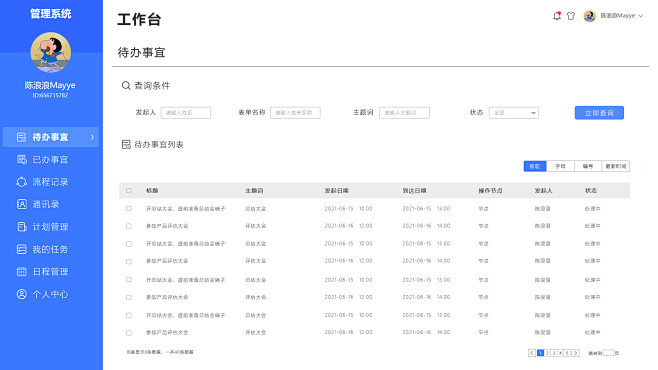Open the 状态 dropdown selector
Viewport: 658px width, 370px height.
(x=514, y=113)
